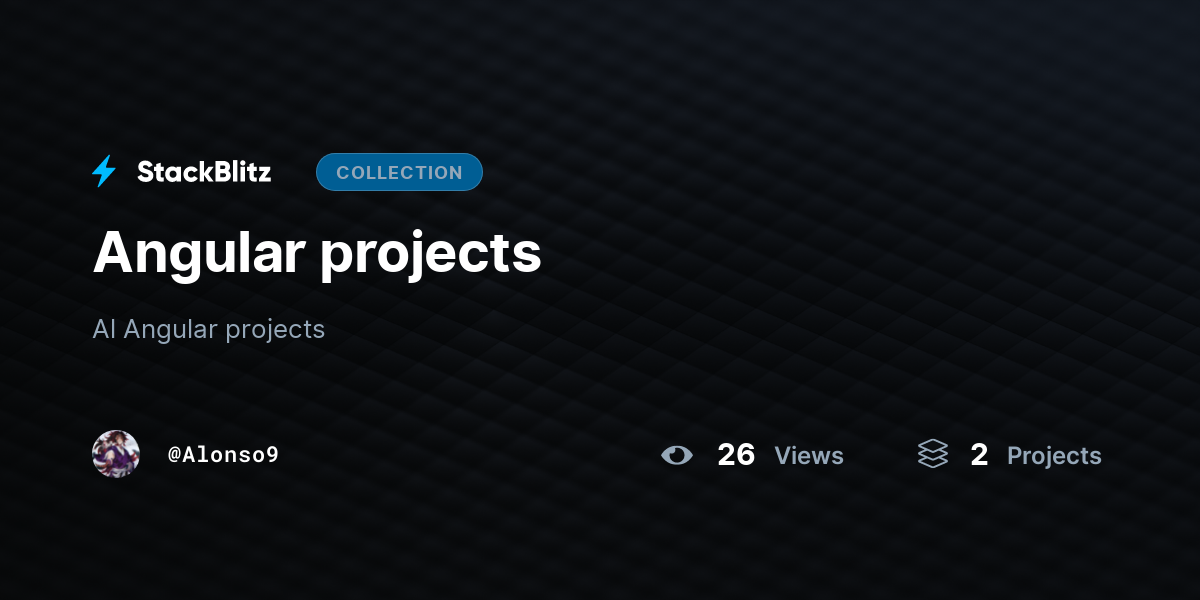Click the AI Angular projects description
This screenshot has width=1200, height=600.
209,329
